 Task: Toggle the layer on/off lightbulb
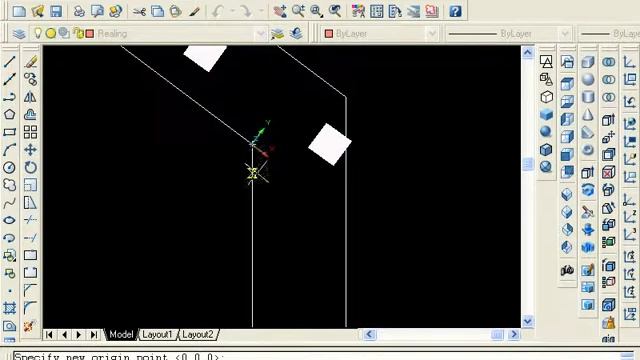point(38,33)
